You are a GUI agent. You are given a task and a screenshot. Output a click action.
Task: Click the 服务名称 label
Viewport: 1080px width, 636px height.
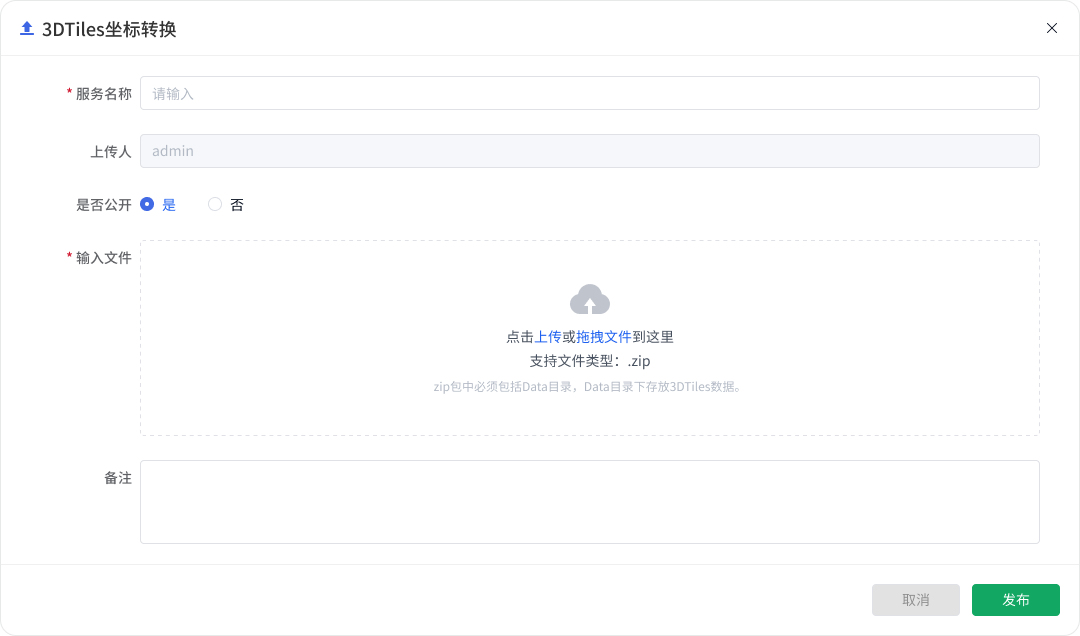point(103,94)
